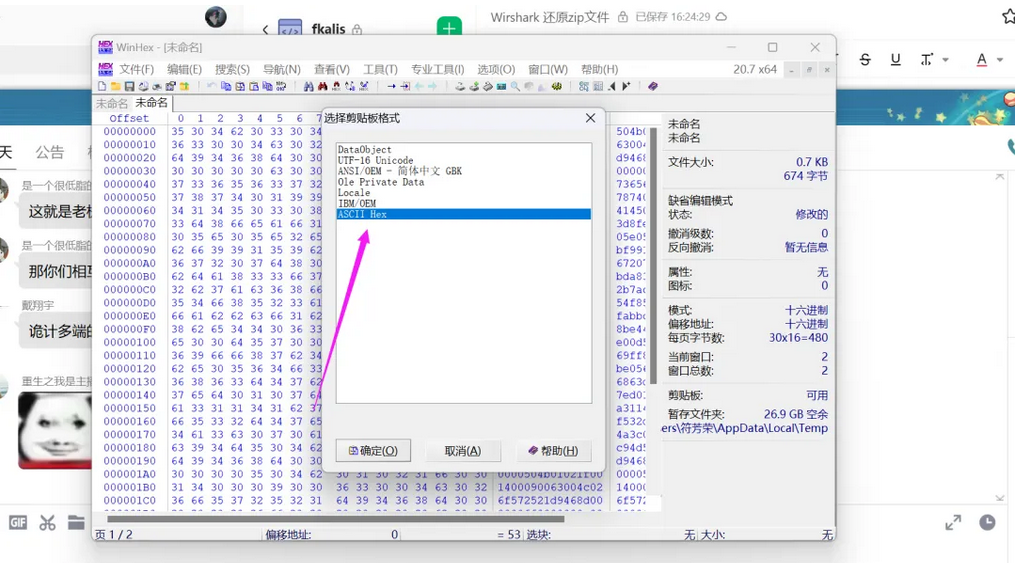Click the GIF icon in chat window

17,522
